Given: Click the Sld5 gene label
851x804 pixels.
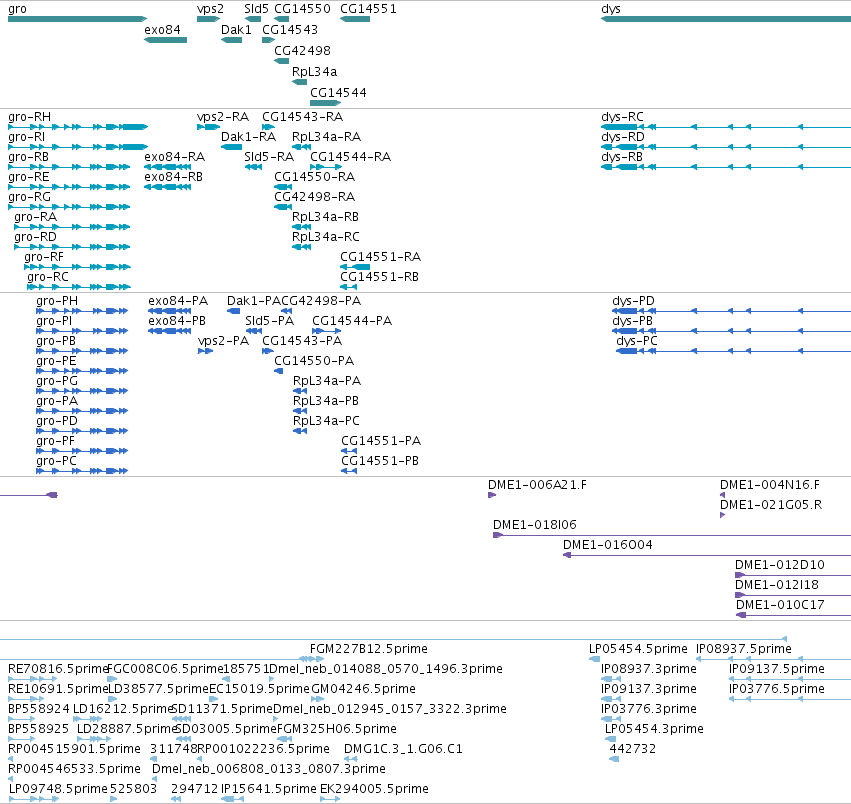Looking at the screenshot, I should click(256, 9).
